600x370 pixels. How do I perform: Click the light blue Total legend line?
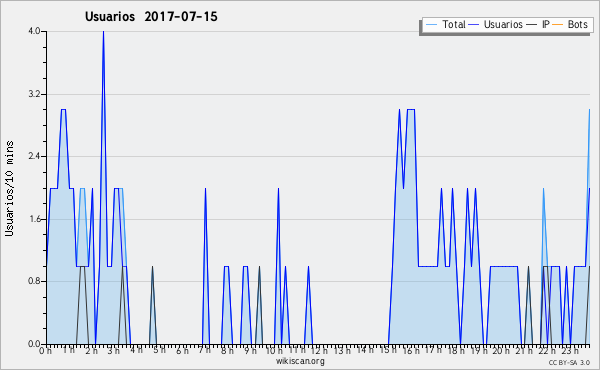click(431, 25)
